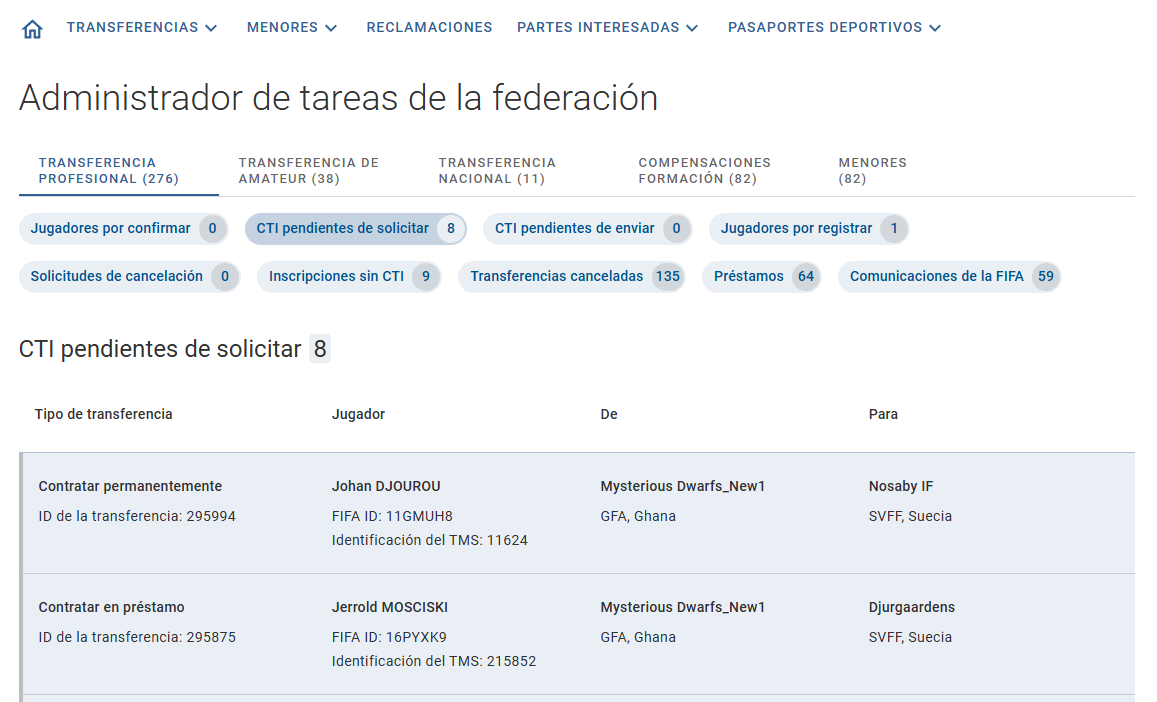This screenshot has height=702, width=1157.
Task: Show CTI pendientes de enviar tasks
Action: (587, 229)
